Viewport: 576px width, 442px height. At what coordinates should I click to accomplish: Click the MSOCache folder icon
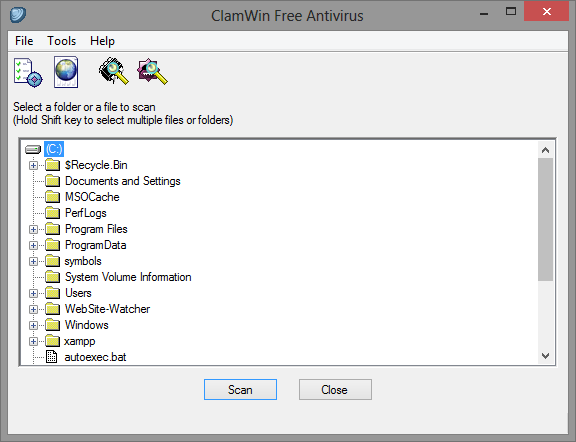click(x=53, y=197)
